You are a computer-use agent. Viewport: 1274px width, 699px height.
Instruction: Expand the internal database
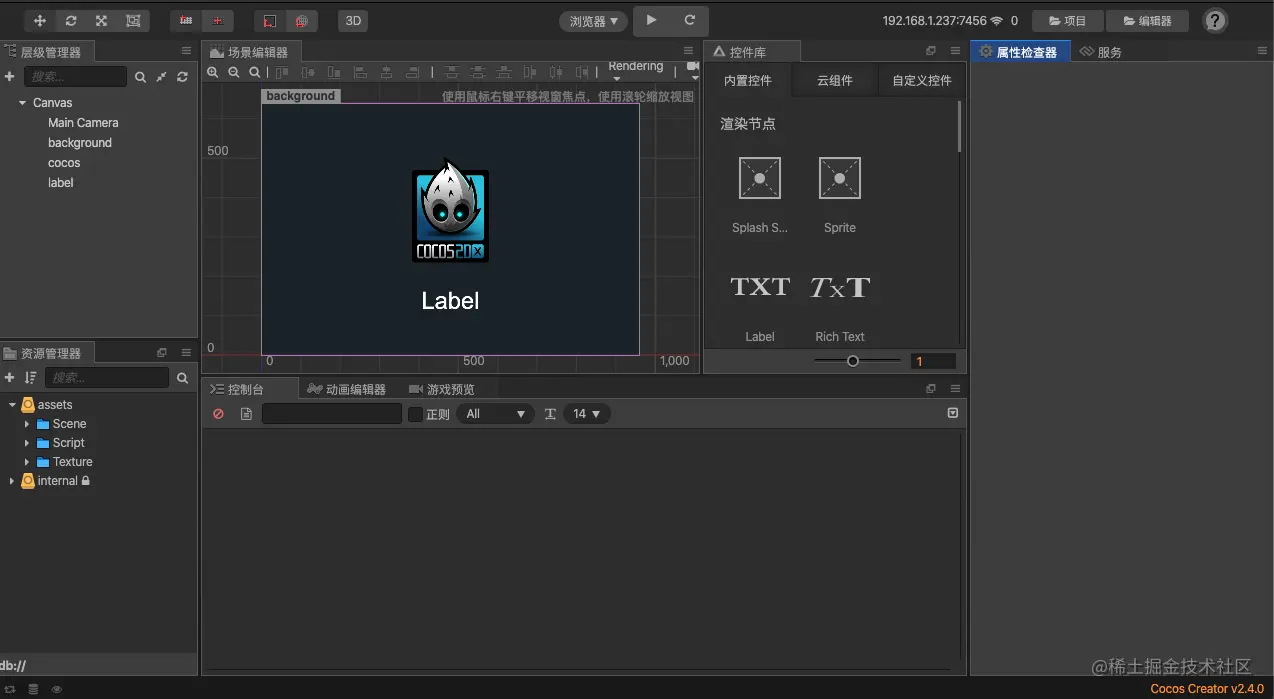(x=12, y=481)
